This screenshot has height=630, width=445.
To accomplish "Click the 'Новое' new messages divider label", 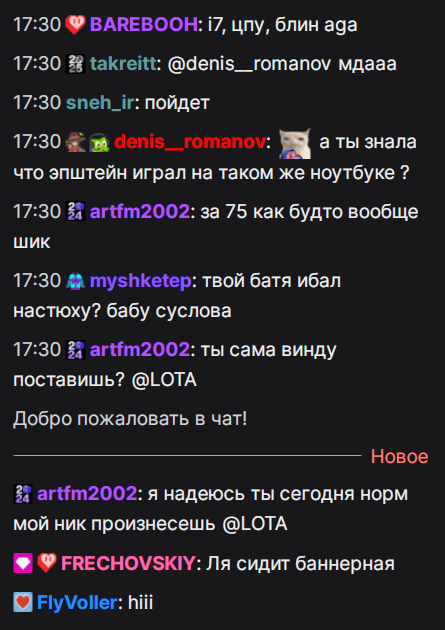I will [x=399, y=456].
